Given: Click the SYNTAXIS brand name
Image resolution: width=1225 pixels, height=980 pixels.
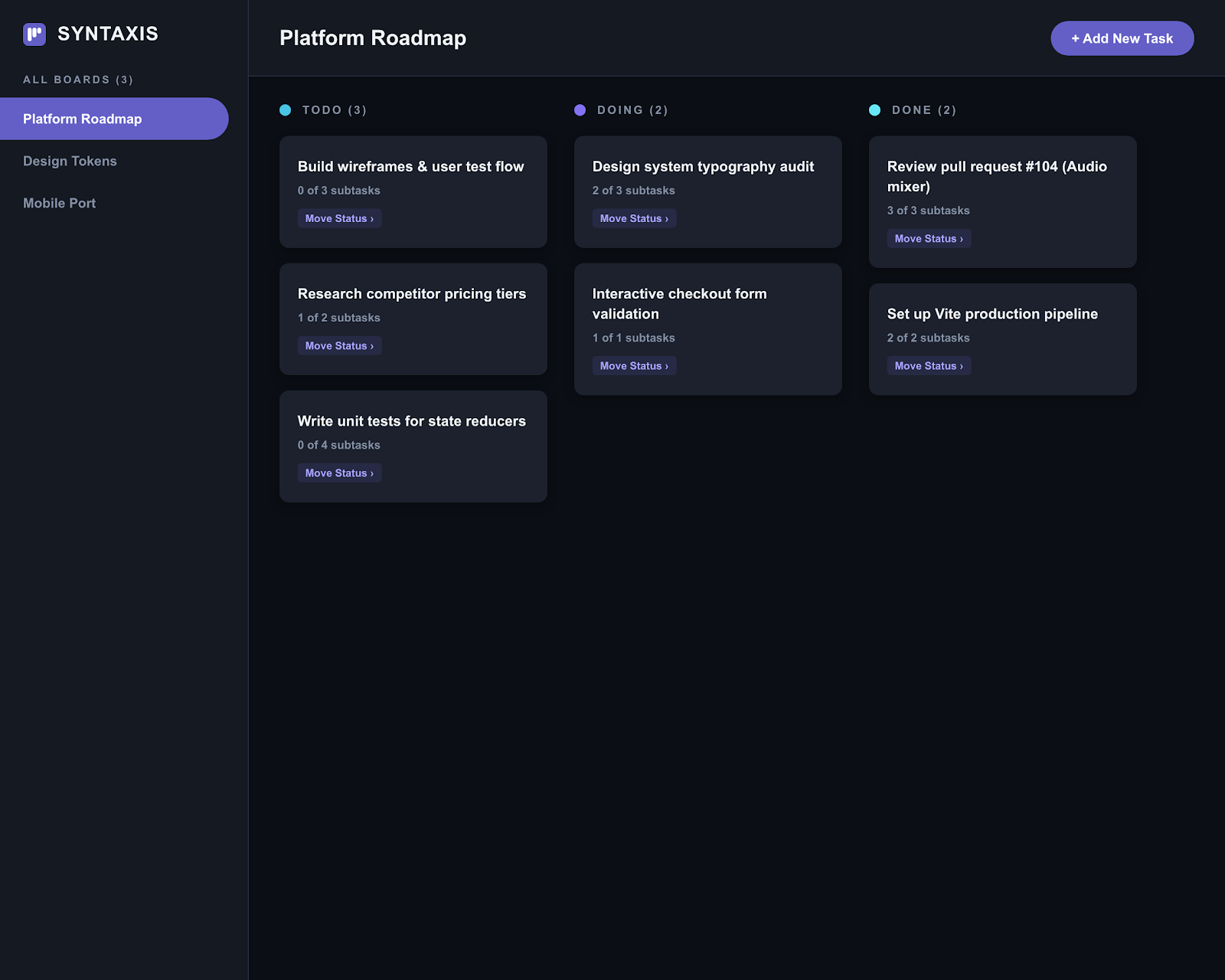Looking at the screenshot, I should (x=108, y=34).
